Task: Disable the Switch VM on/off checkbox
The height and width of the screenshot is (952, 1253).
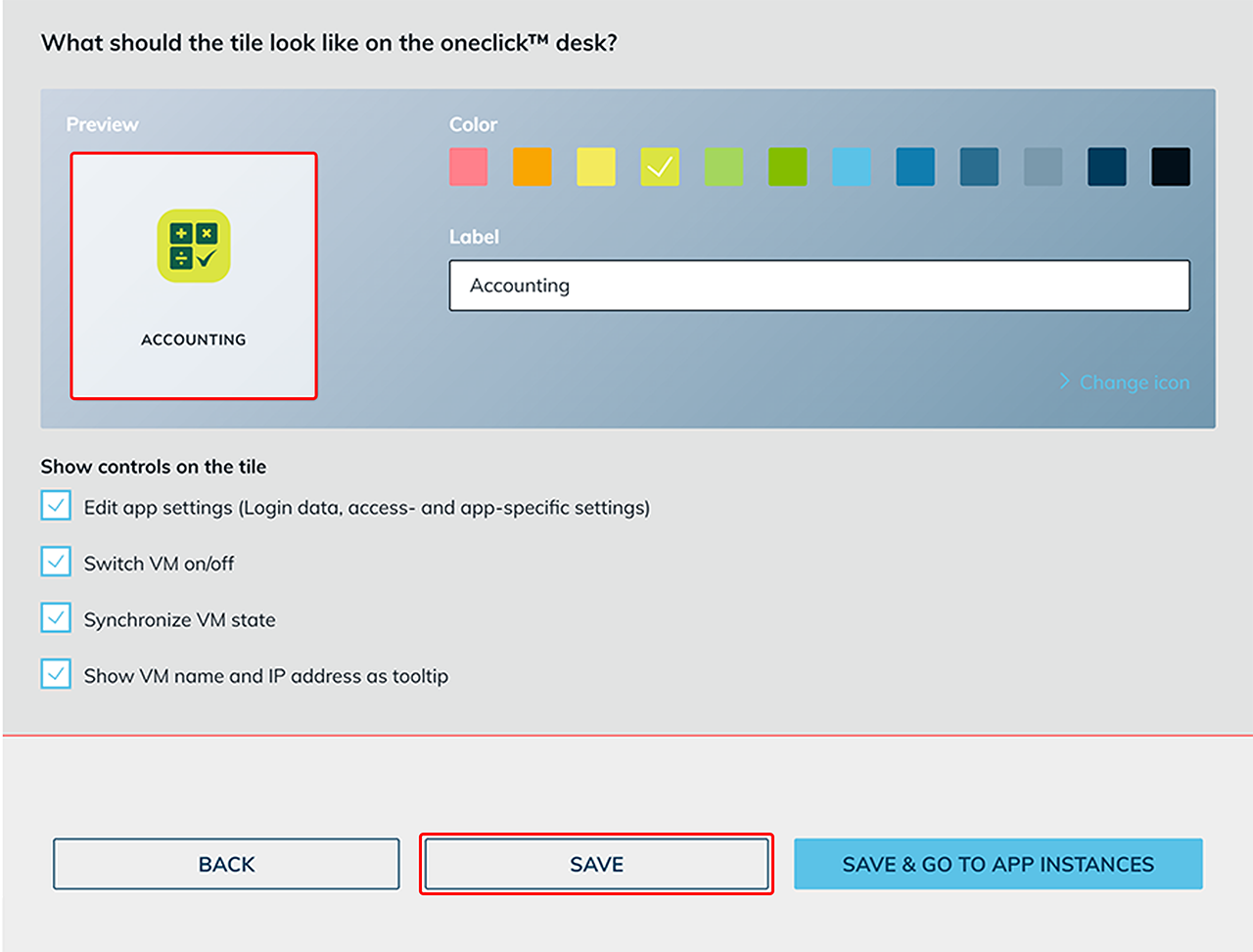Action: pyautogui.click(x=56, y=562)
